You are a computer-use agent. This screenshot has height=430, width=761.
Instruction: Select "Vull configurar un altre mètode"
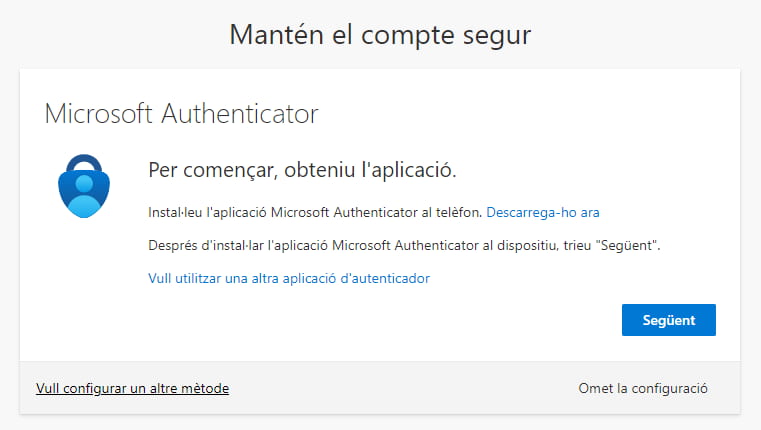tap(132, 388)
